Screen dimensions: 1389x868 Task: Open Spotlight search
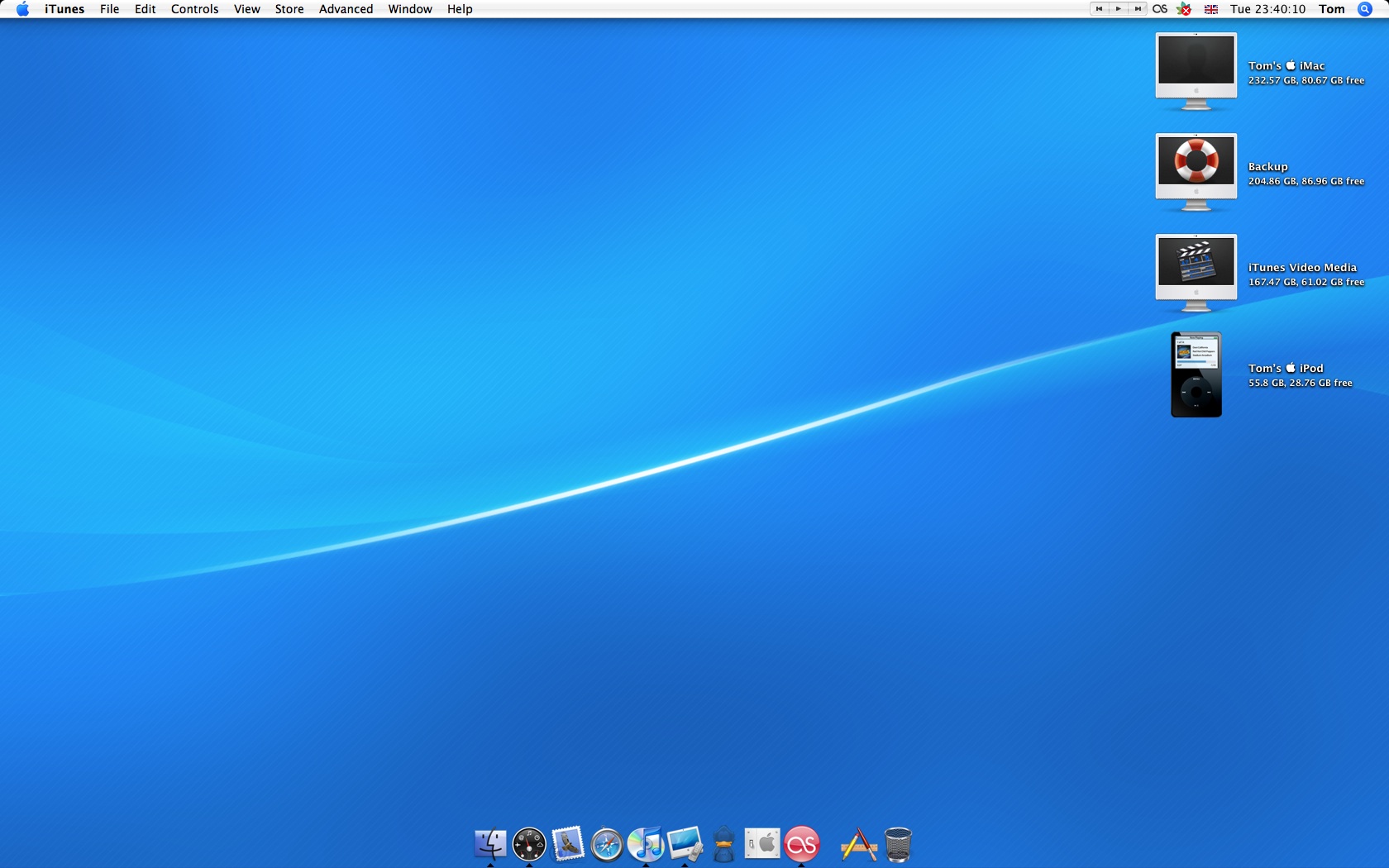coord(1365,9)
